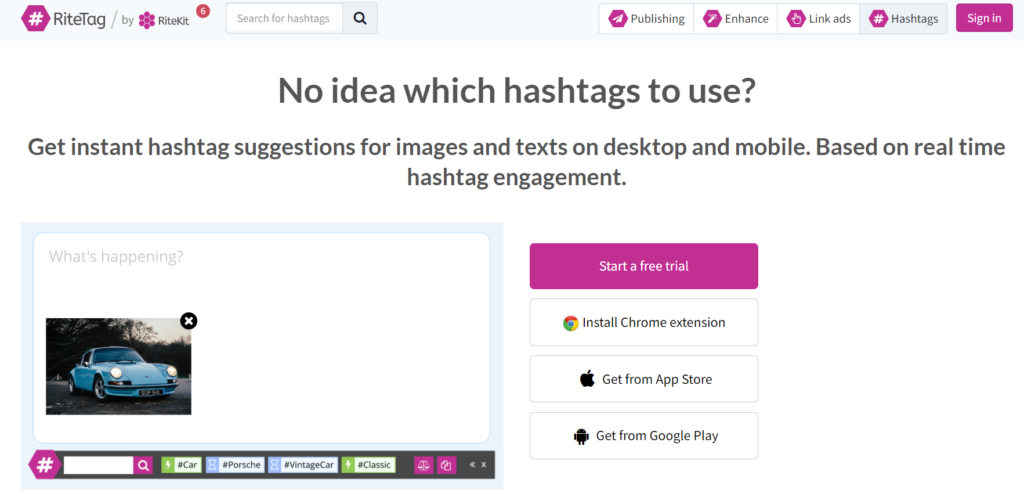Remove the uploaded car image with the X
Image resolution: width=1024 pixels, height=497 pixels.
coord(189,320)
